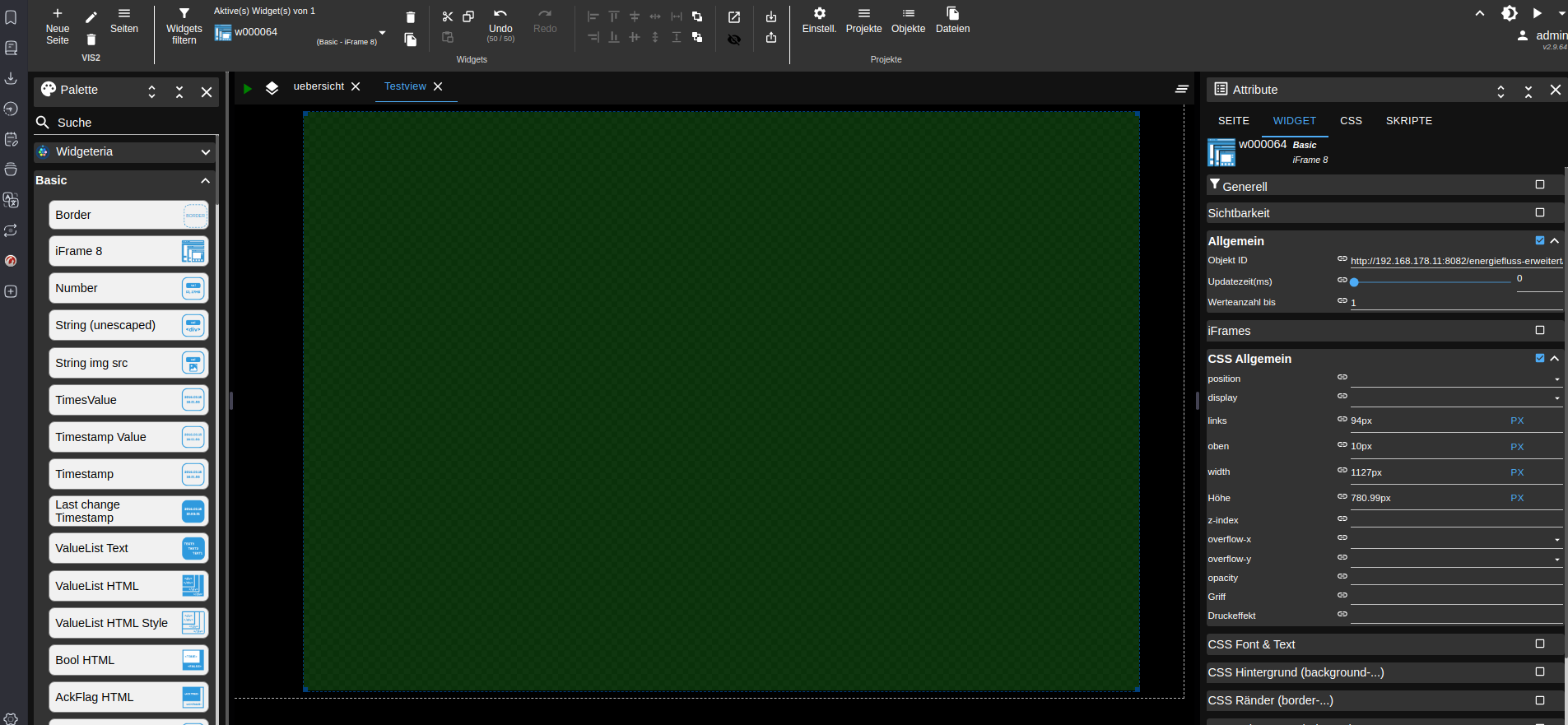Click the Updatezeit(ms) slider handle
1568x725 pixels.
[x=1354, y=282]
